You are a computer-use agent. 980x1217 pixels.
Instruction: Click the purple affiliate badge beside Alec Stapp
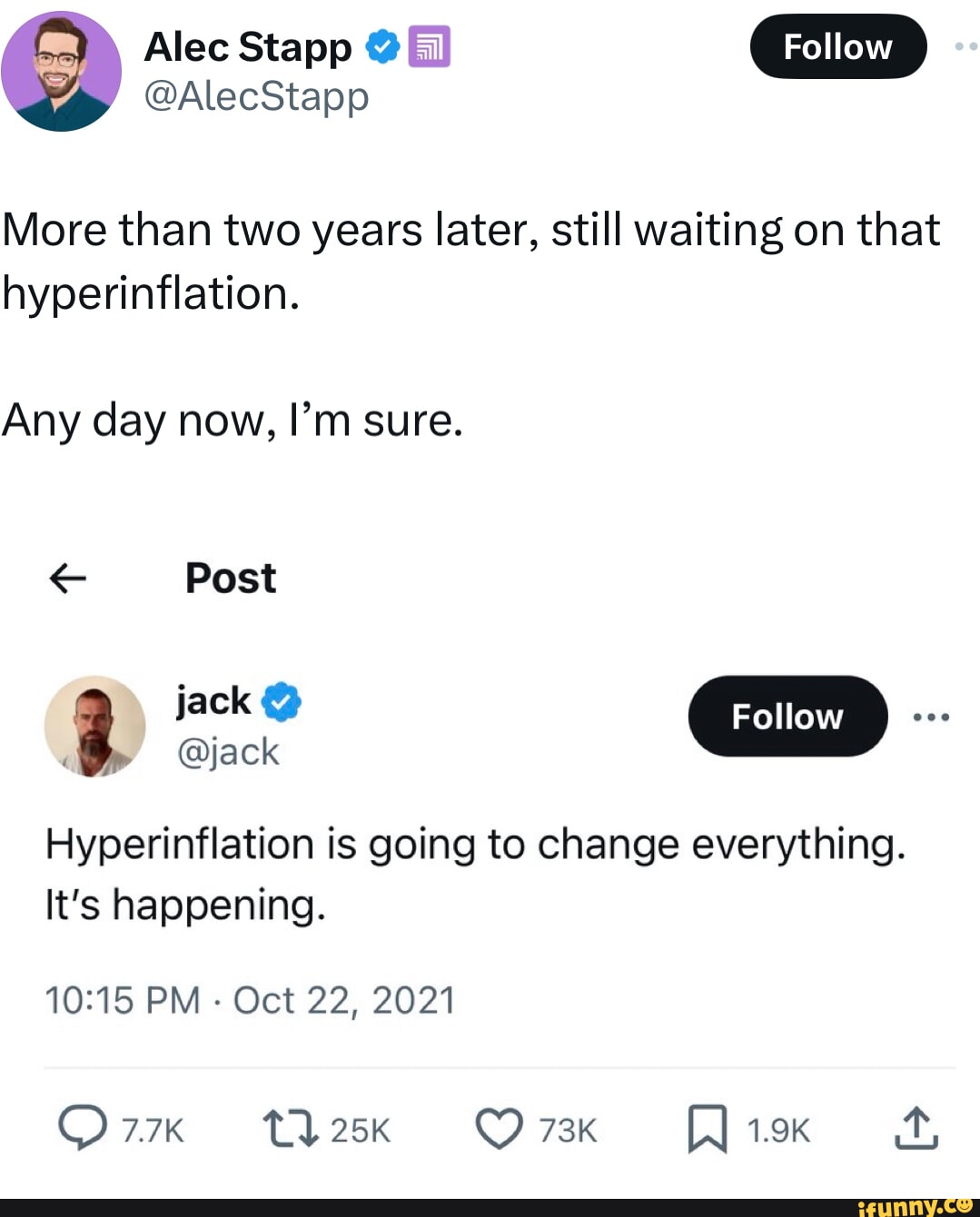(427, 45)
